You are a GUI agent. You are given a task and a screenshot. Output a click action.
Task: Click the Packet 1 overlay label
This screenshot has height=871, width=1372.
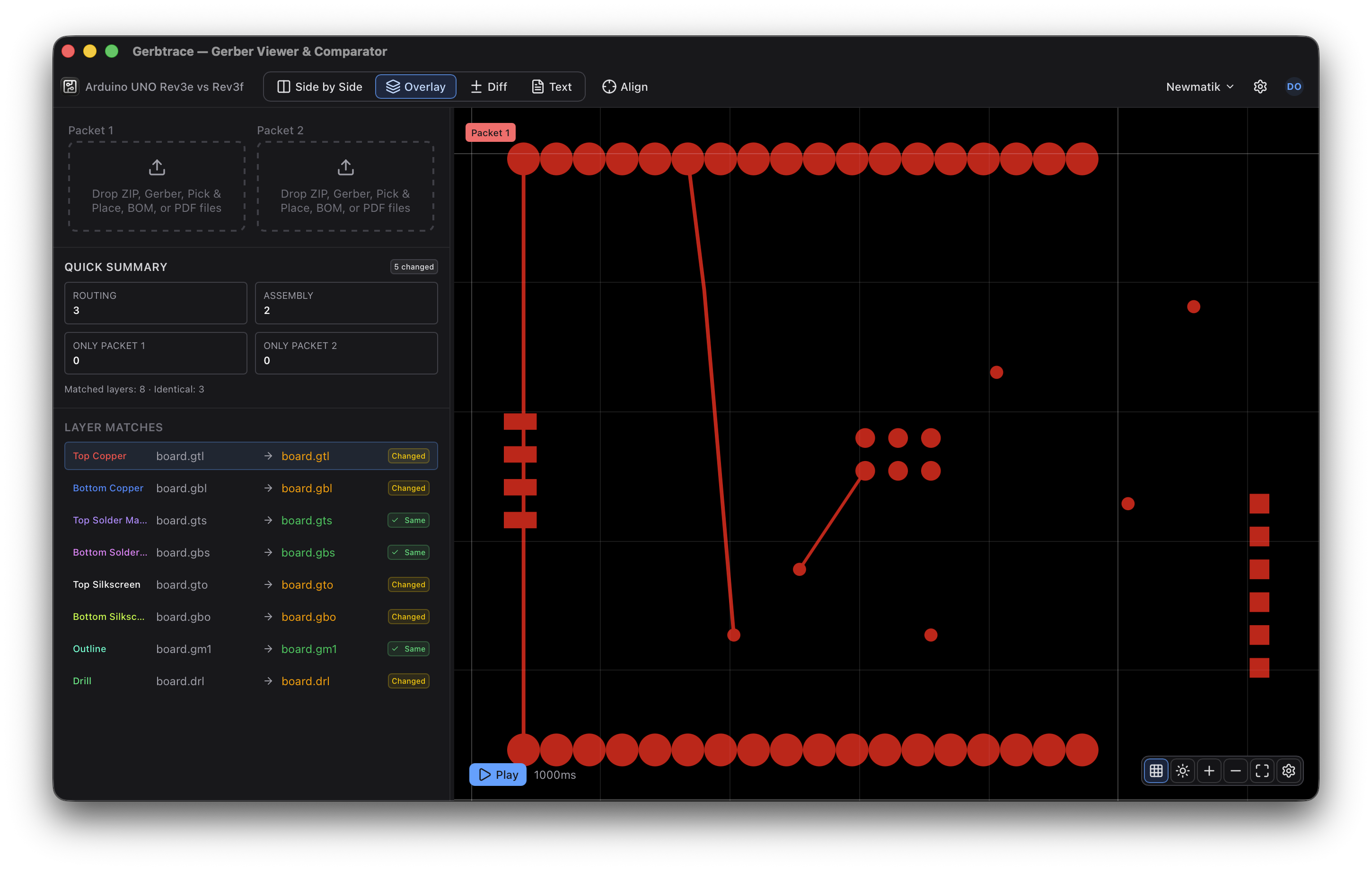point(490,133)
